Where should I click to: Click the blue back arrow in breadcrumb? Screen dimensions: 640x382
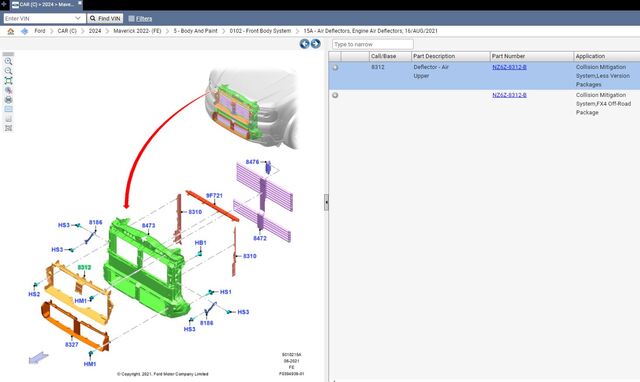pos(24,31)
